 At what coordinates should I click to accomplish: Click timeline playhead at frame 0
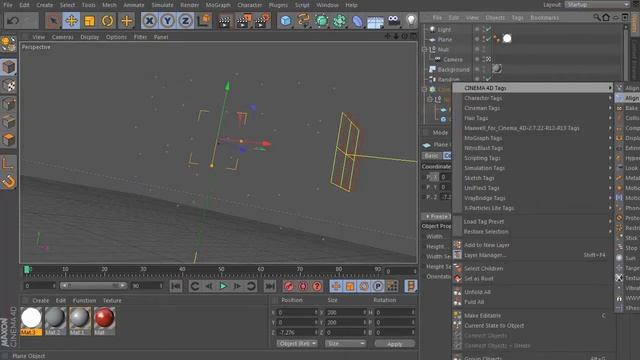click(x=27, y=269)
